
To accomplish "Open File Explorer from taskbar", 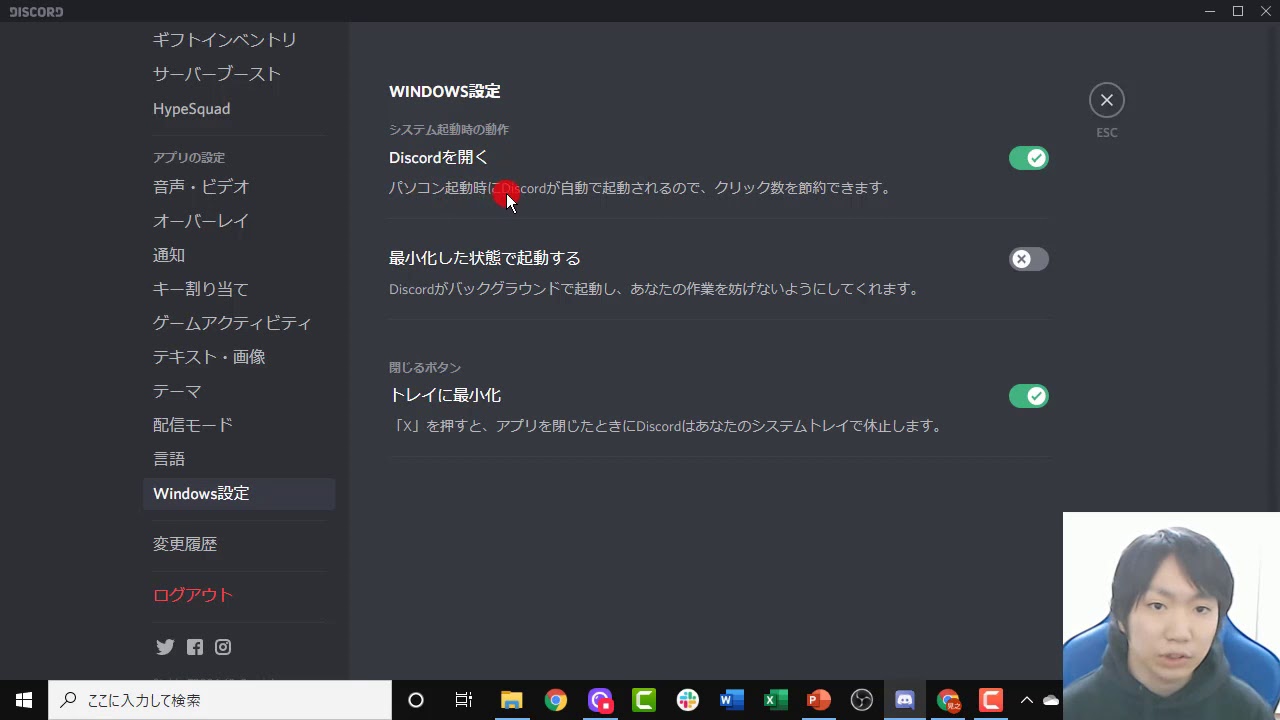I will [x=512, y=700].
